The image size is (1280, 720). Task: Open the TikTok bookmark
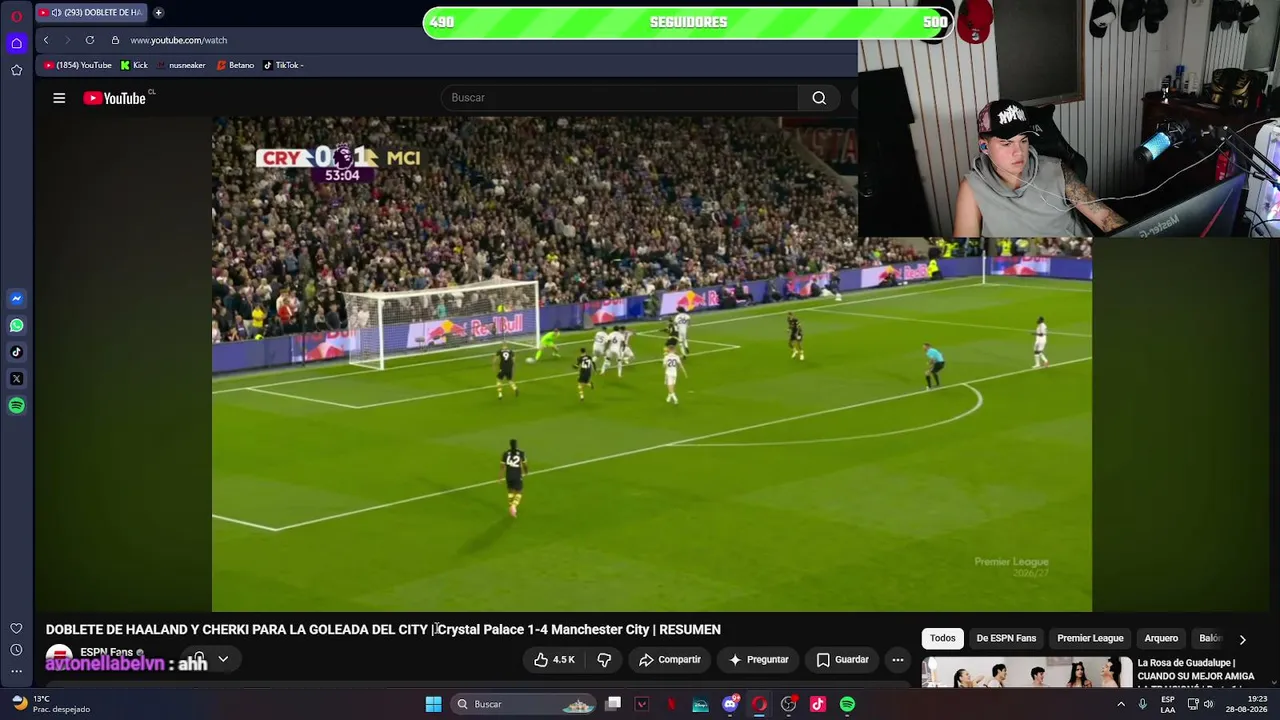(283, 65)
